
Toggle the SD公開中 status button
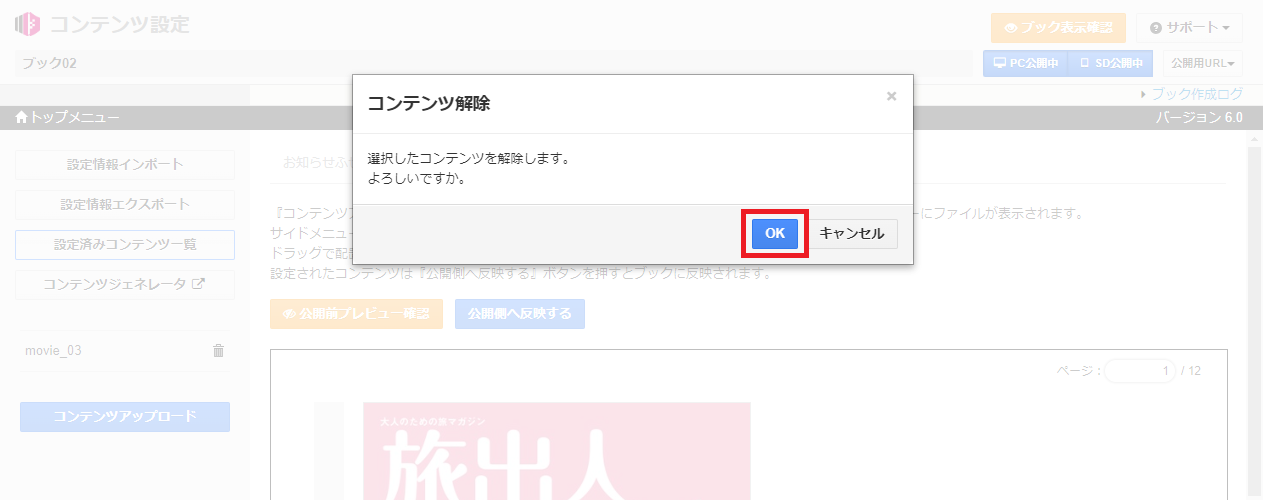tap(1110, 63)
